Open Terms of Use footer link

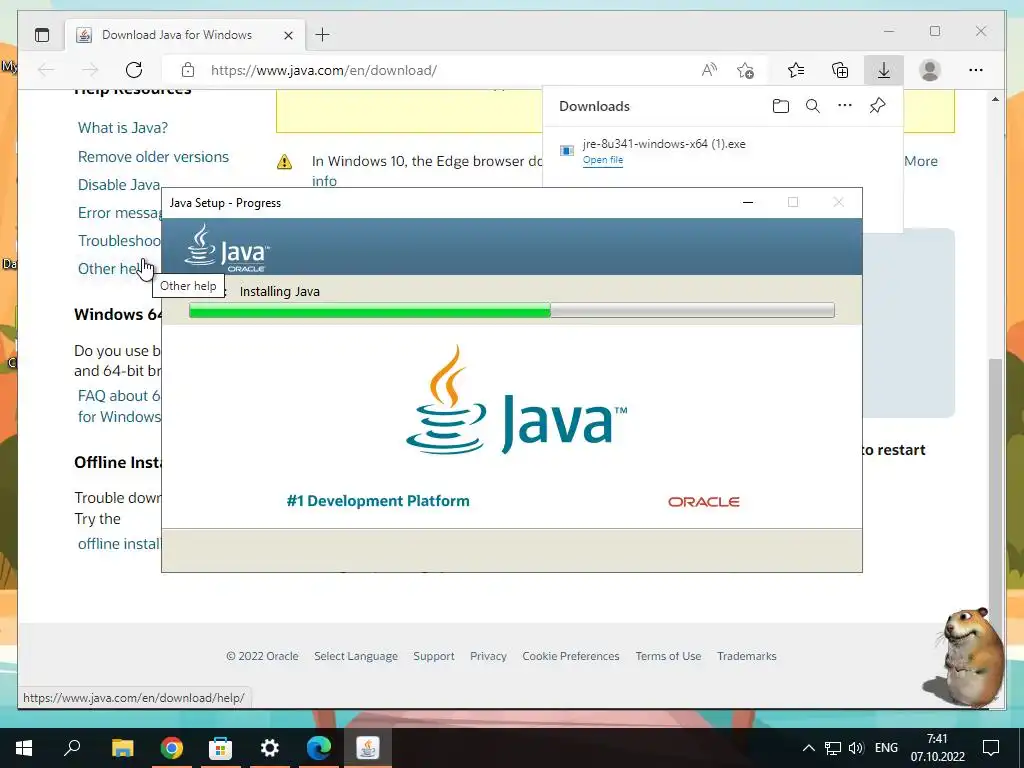668,656
